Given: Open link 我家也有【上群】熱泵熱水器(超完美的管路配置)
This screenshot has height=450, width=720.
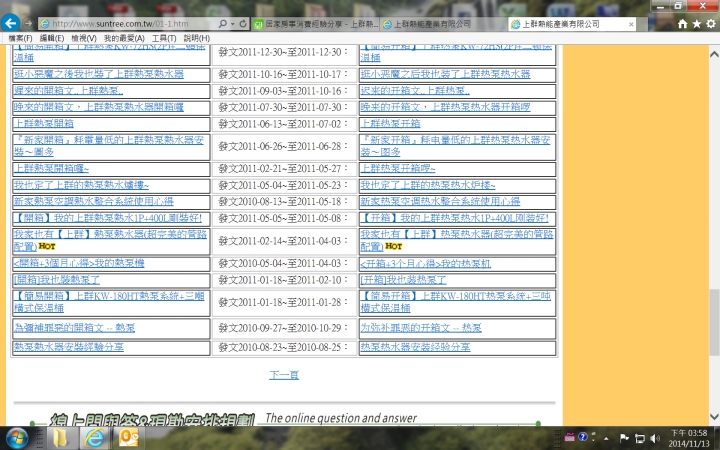Looking at the screenshot, I should [x=110, y=240].
